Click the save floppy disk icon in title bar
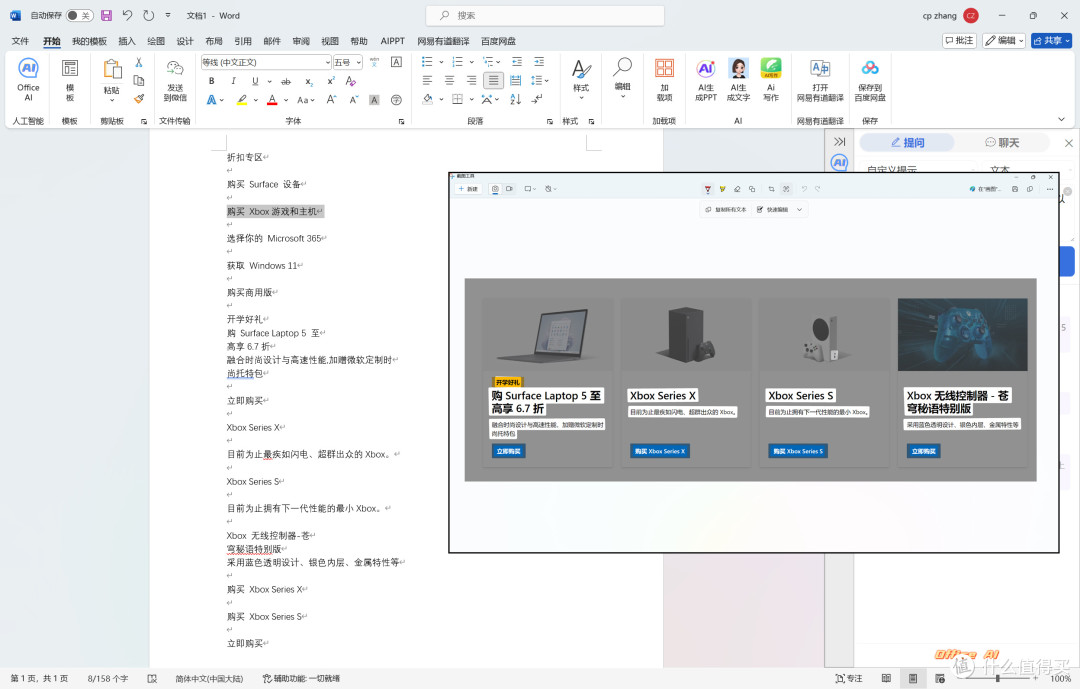The width and height of the screenshot is (1080, 689). (x=106, y=15)
